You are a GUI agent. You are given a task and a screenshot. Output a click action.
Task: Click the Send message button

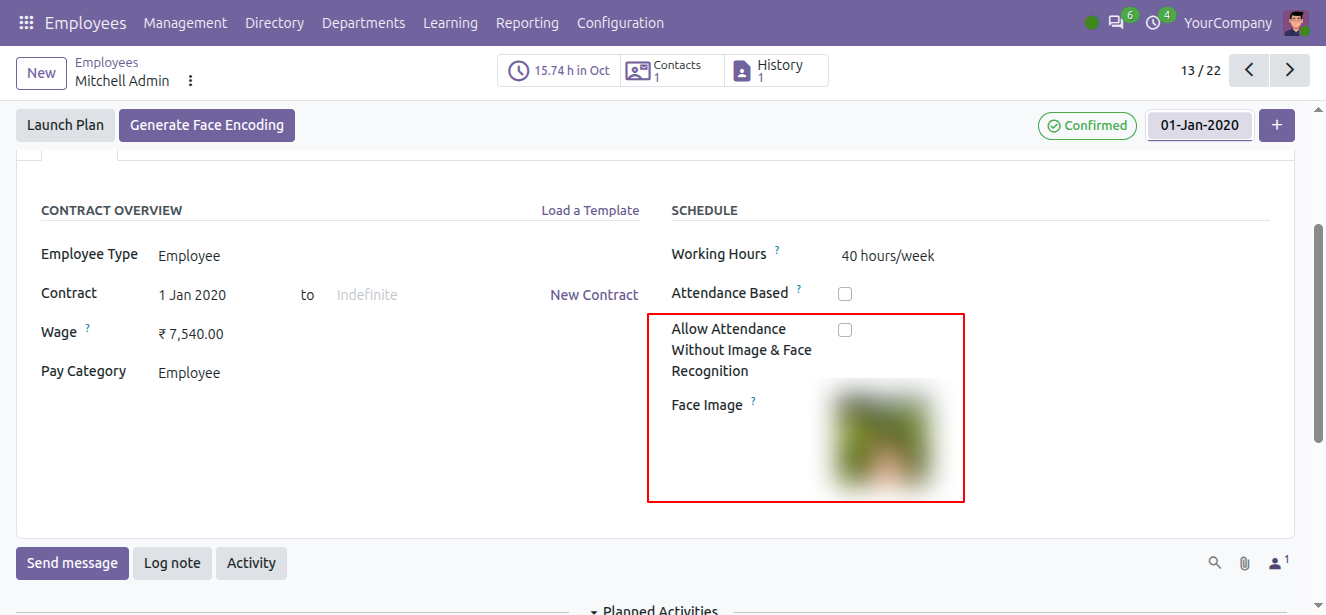tap(72, 563)
